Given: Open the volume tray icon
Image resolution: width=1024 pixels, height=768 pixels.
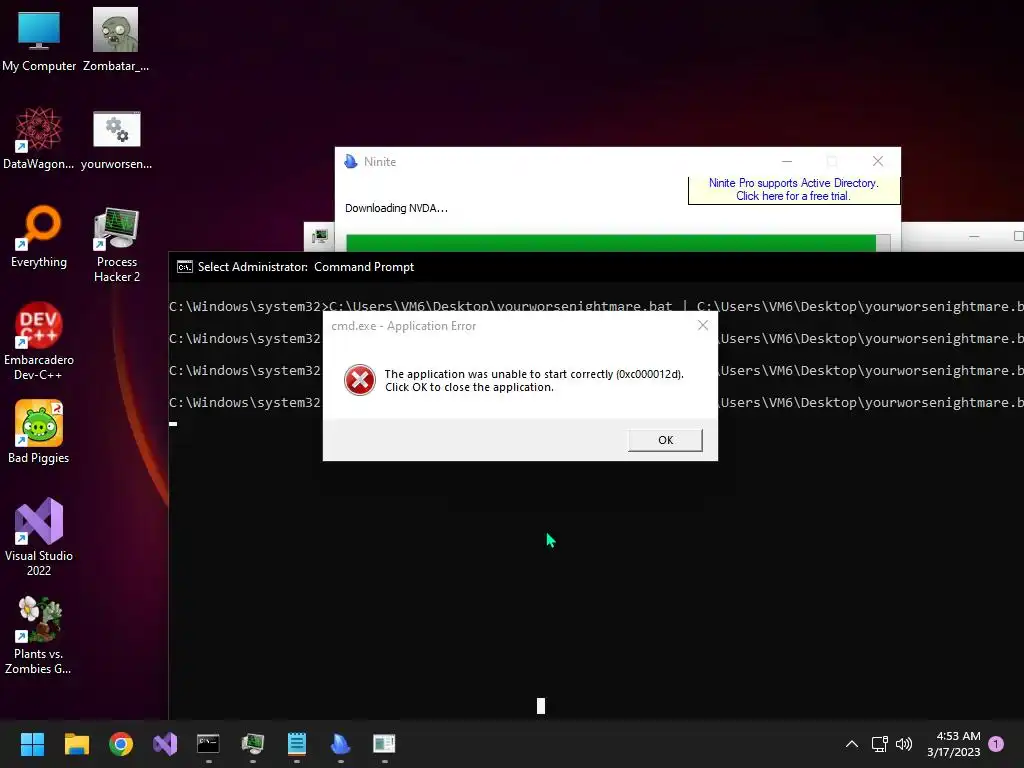Looking at the screenshot, I should tap(904, 744).
